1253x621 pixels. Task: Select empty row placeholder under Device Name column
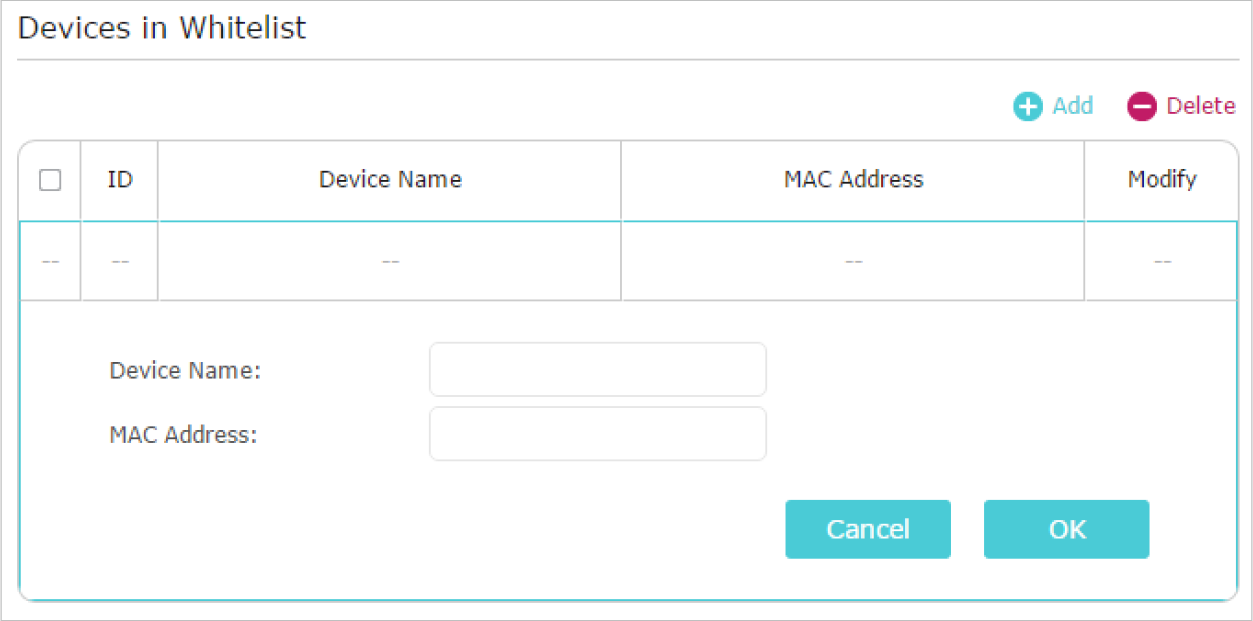(x=390, y=261)
